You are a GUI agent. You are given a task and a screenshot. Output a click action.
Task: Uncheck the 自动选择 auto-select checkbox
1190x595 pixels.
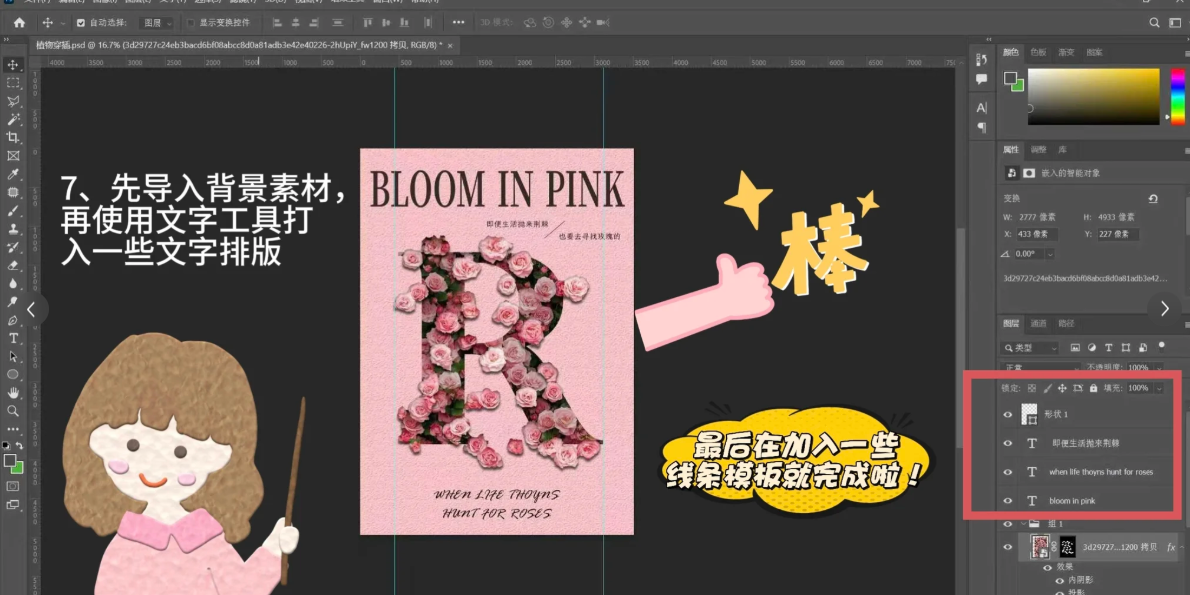[82, 23]
